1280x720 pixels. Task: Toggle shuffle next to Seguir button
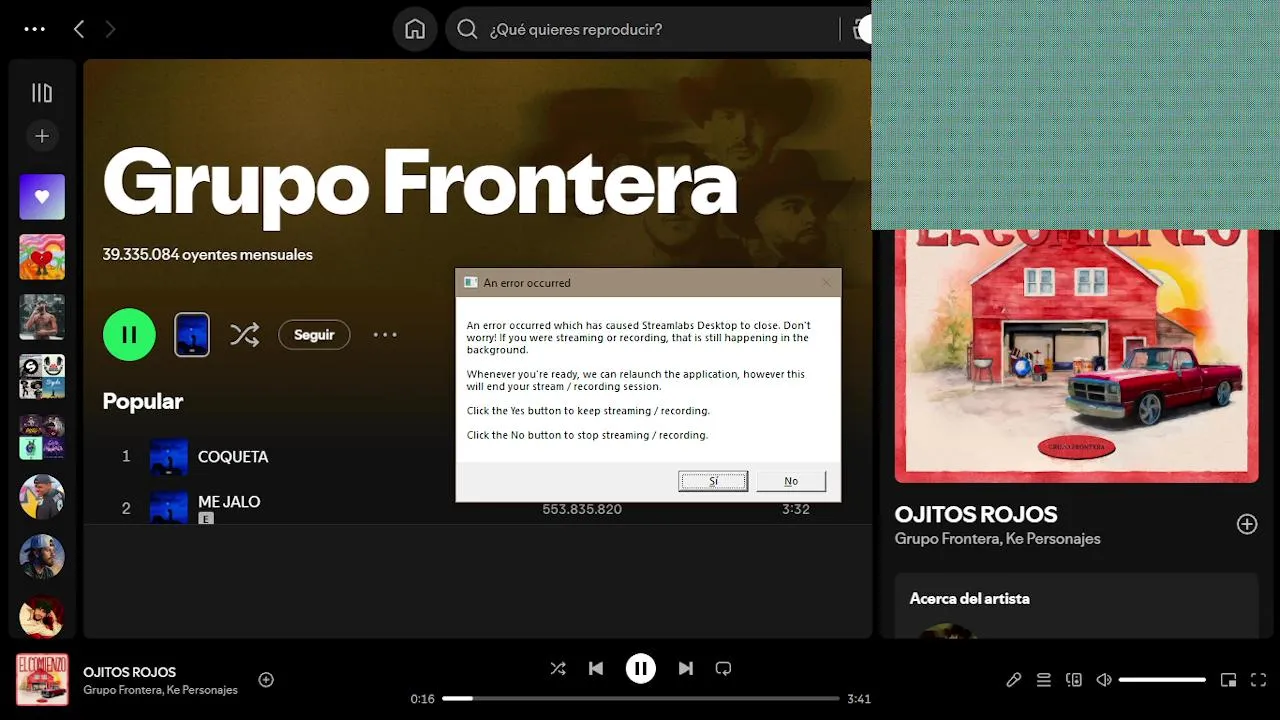(x=245, y=334)
